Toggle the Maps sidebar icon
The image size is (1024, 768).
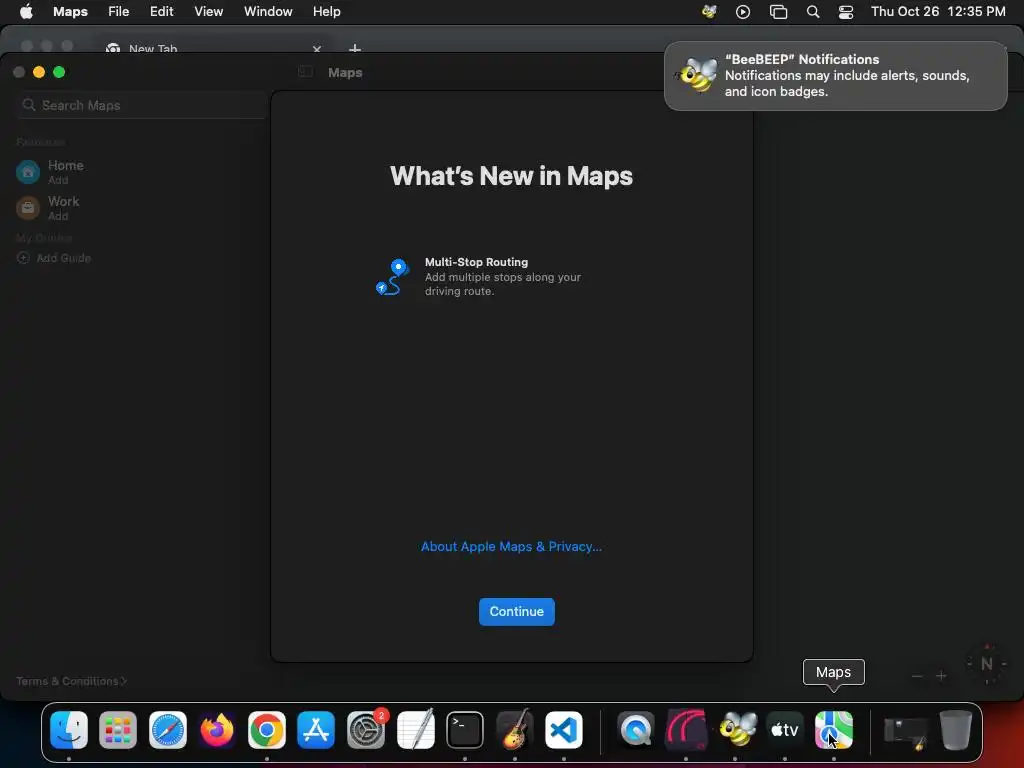[305, 72]
